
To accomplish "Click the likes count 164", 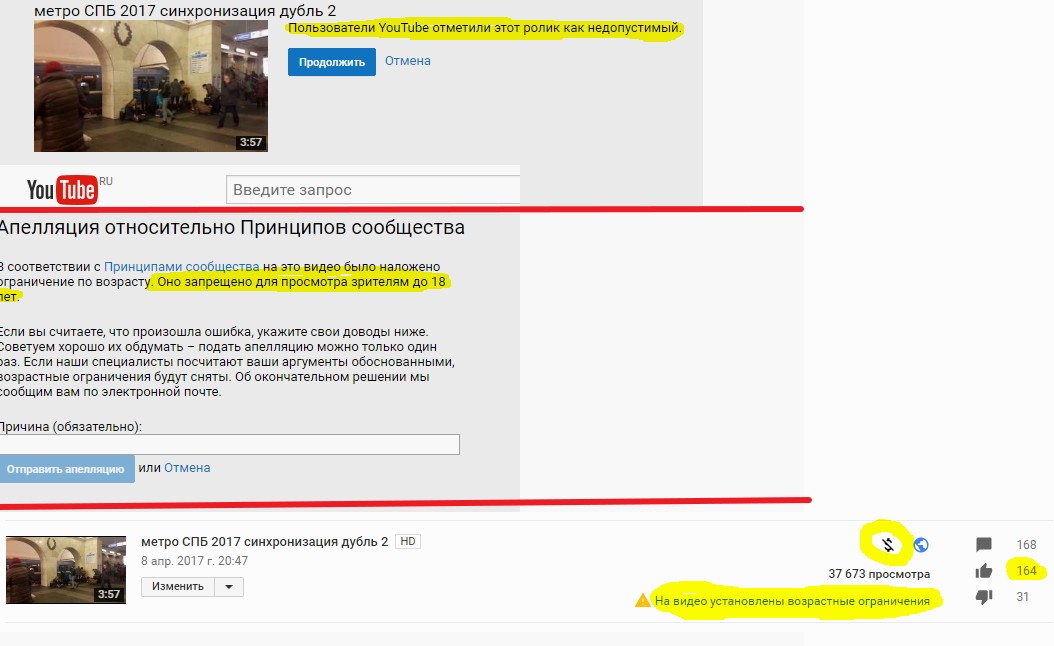I will [x=1026, y=571].
